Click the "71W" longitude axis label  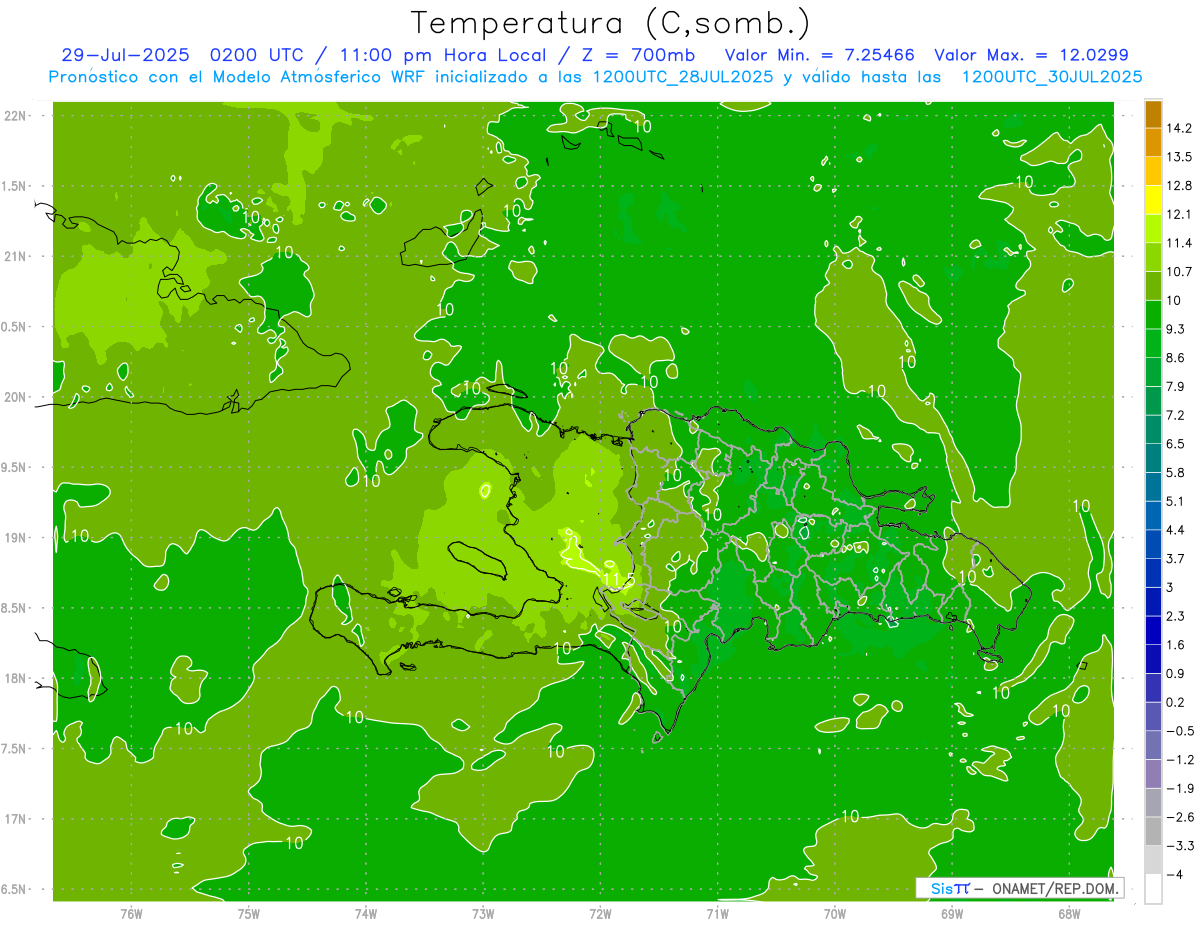tap(717, 913)
